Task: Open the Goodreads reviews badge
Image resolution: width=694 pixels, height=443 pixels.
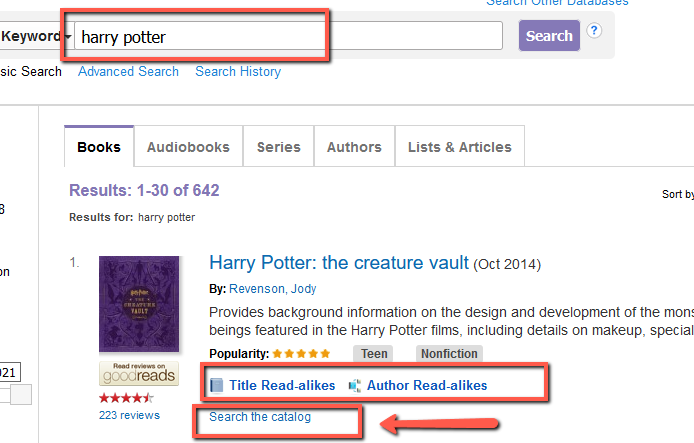Action: (x=139, y=374)
